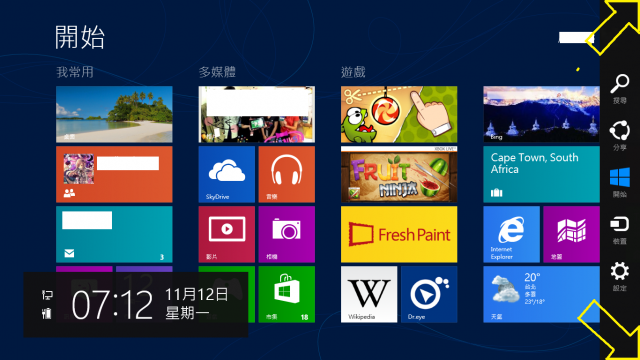This screenshot has height=360, width=640.
Task: Open the Search (搜尋) charm
Action: pyautogui.click(x=619, y=89)
